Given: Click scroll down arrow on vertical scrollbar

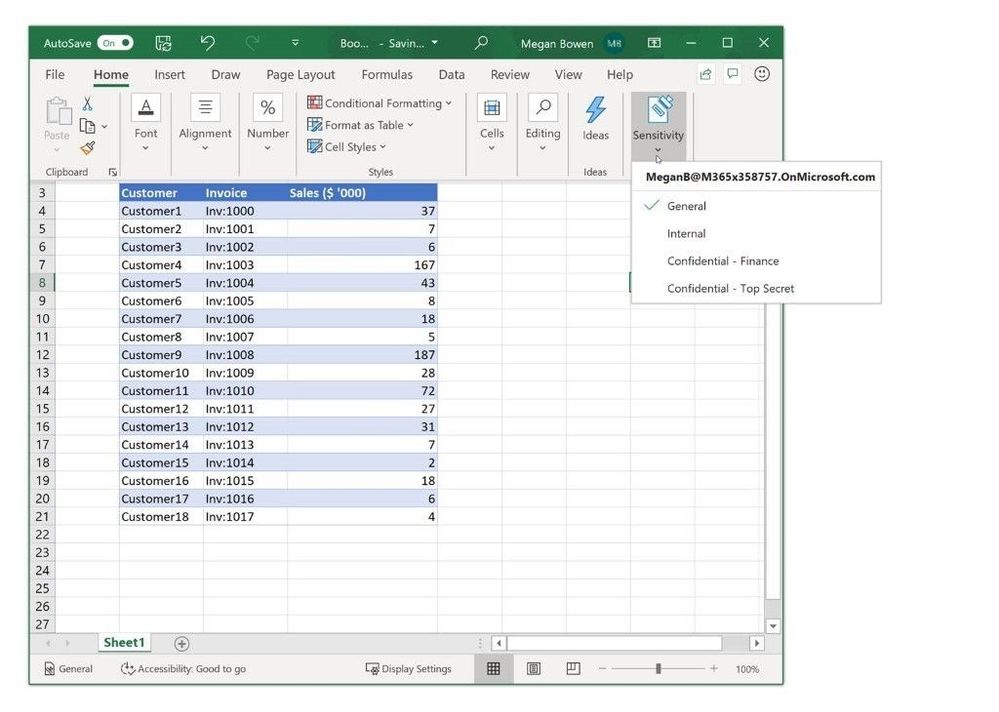Looking at the screenshot, I should 773,626.
